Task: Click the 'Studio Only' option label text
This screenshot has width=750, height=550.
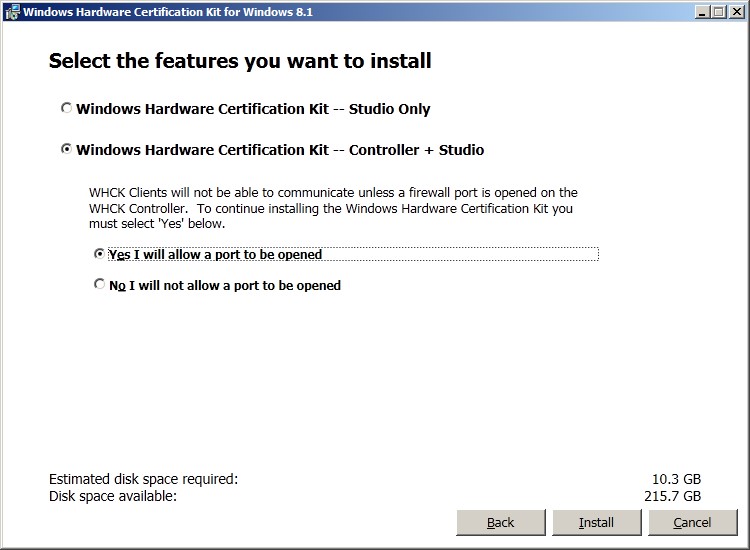Action: click(x=253, y=109)
